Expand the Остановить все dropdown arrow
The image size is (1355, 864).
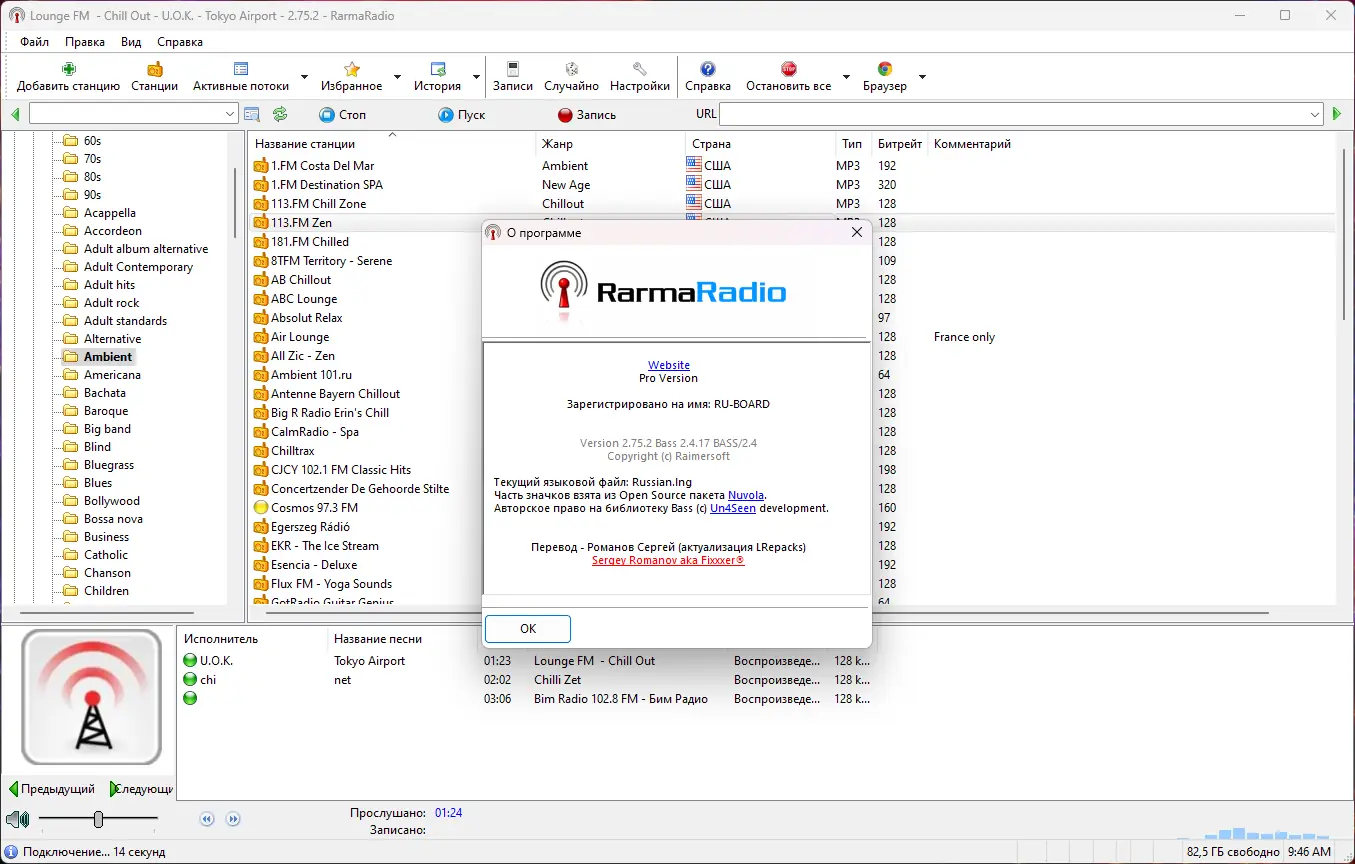(x=846, y=77)
